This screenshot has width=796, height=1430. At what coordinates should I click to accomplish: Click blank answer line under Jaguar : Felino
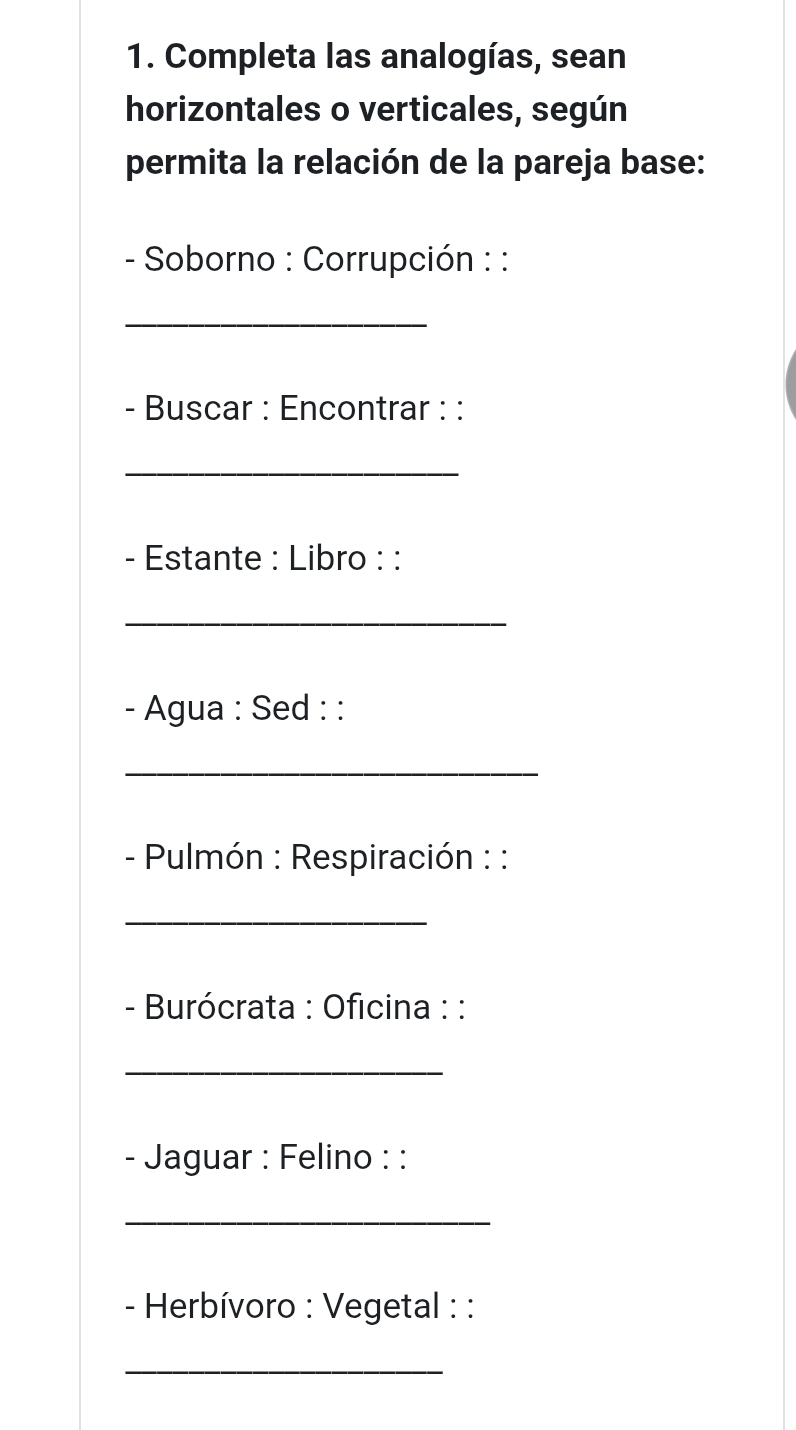click(x=309, y=1220)
